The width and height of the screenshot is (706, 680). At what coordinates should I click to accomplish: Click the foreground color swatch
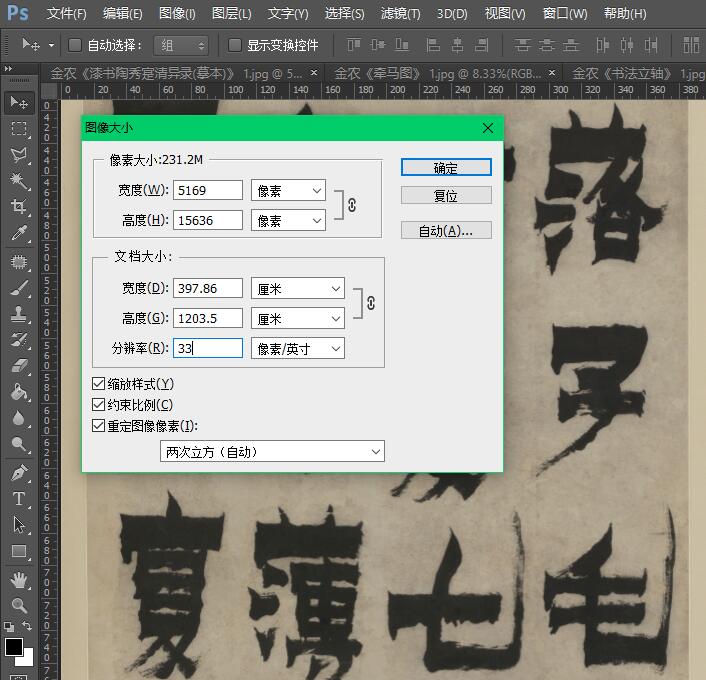pyautogui.click(x=14, y=647)
